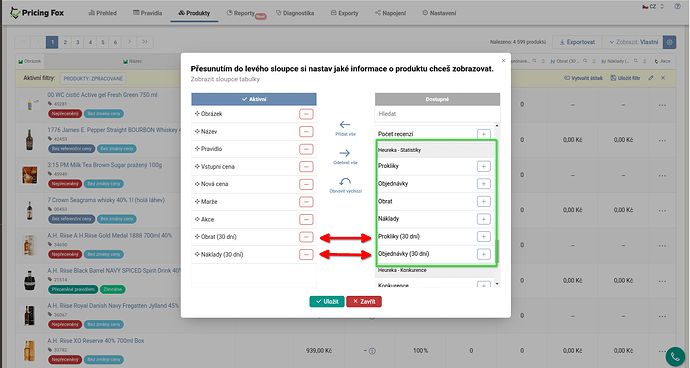The height and width of the screenshot is (368, 690).
Task: Click the Odebrat vše right arrow icon
Action: click(345, 153)
